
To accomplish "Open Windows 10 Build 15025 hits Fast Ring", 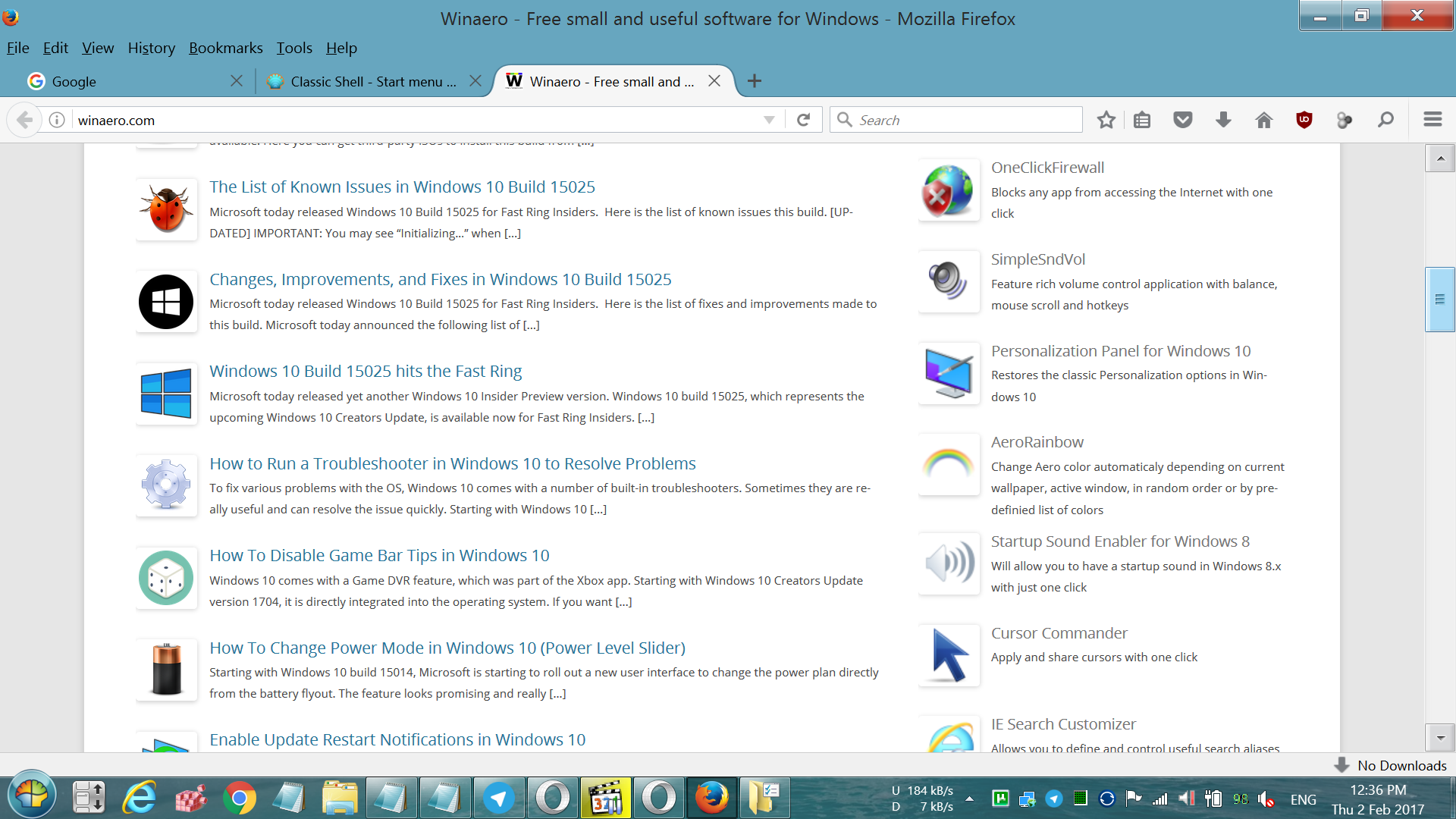I will click(x=366, y=371).
